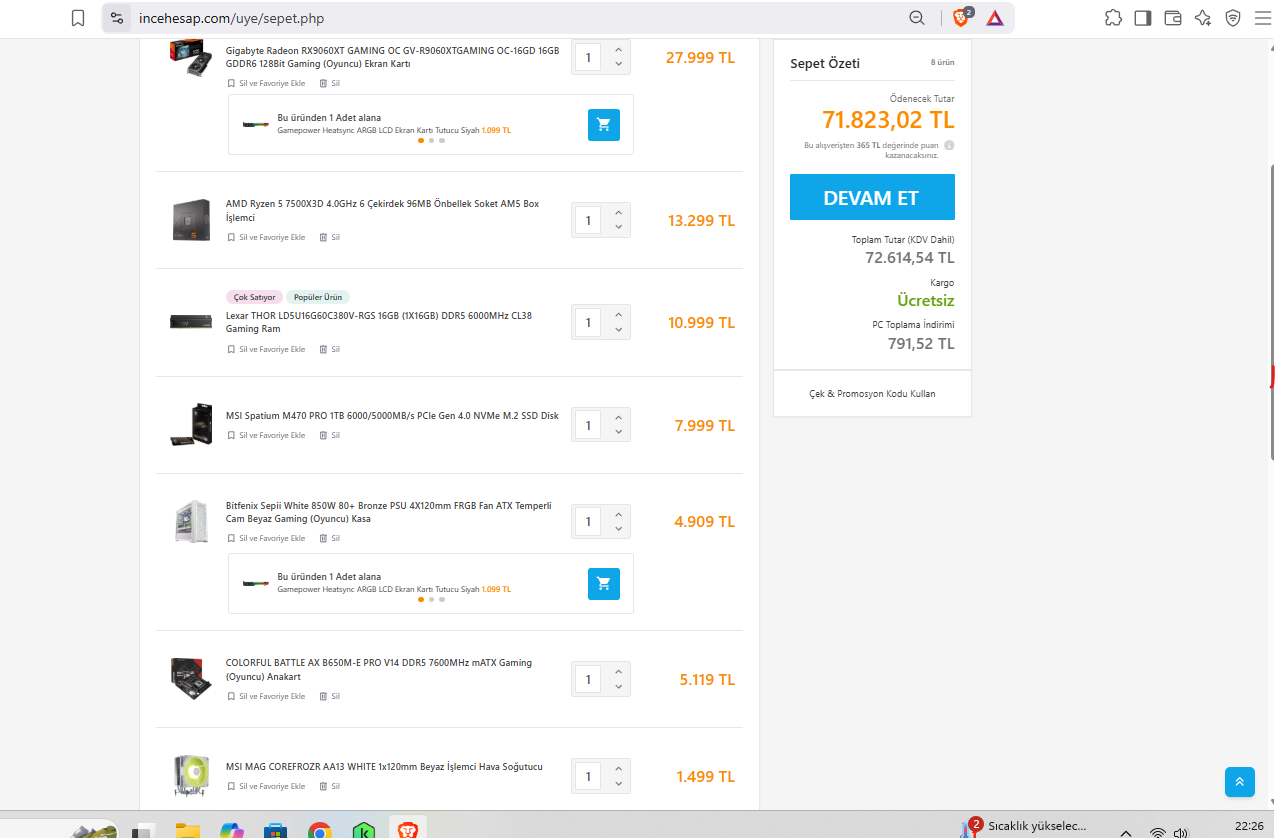Click DEVAM ET button
1275x838 pixels.
tap(872, 197)
